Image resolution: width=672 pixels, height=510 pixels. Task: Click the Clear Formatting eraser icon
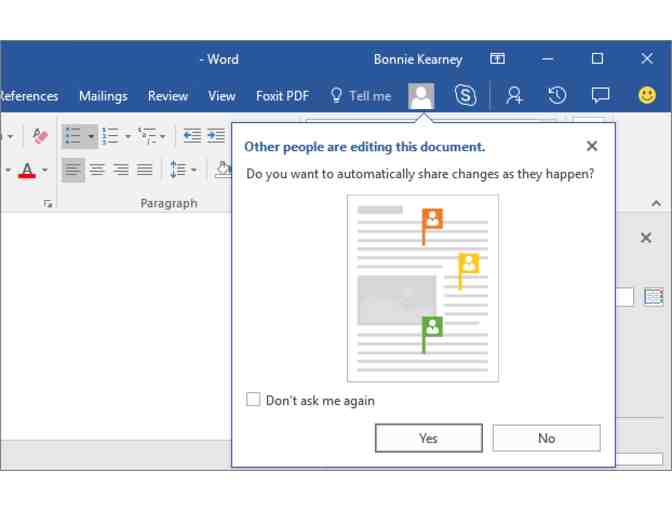coord(40,136)
